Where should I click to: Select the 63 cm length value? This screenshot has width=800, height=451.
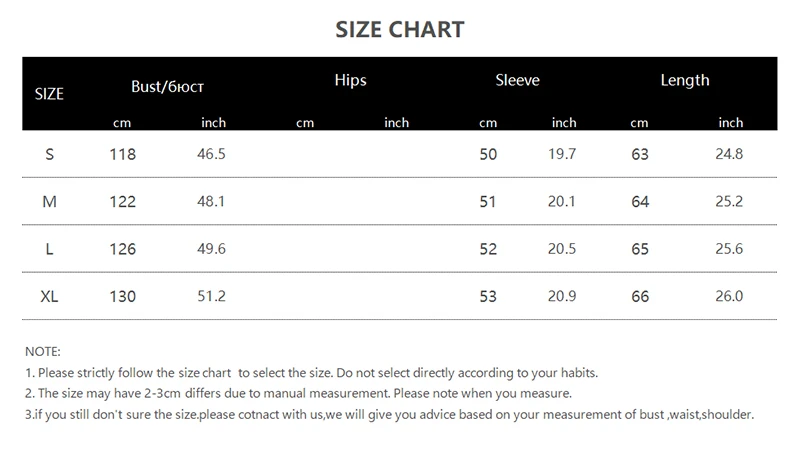(x=640, y=154)
